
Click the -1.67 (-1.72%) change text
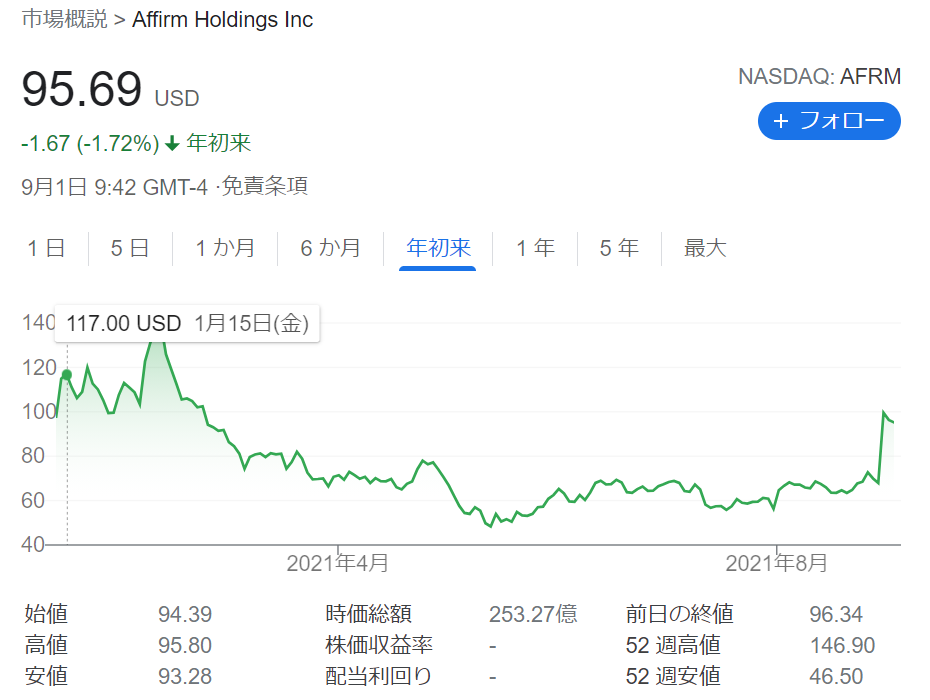[90, 143]
